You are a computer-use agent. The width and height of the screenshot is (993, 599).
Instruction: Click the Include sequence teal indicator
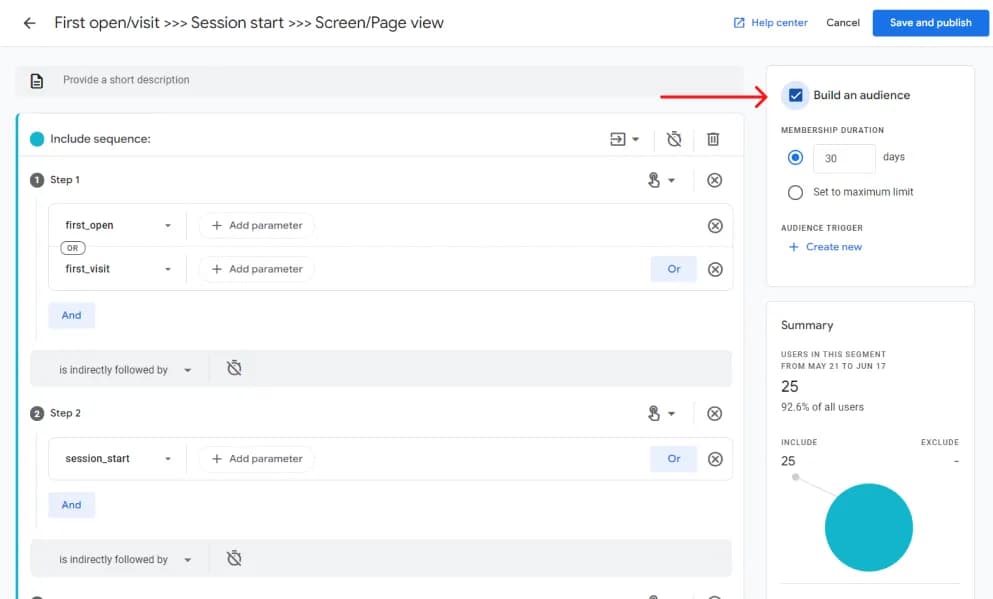pyautogui.click(x=37, y=139)
